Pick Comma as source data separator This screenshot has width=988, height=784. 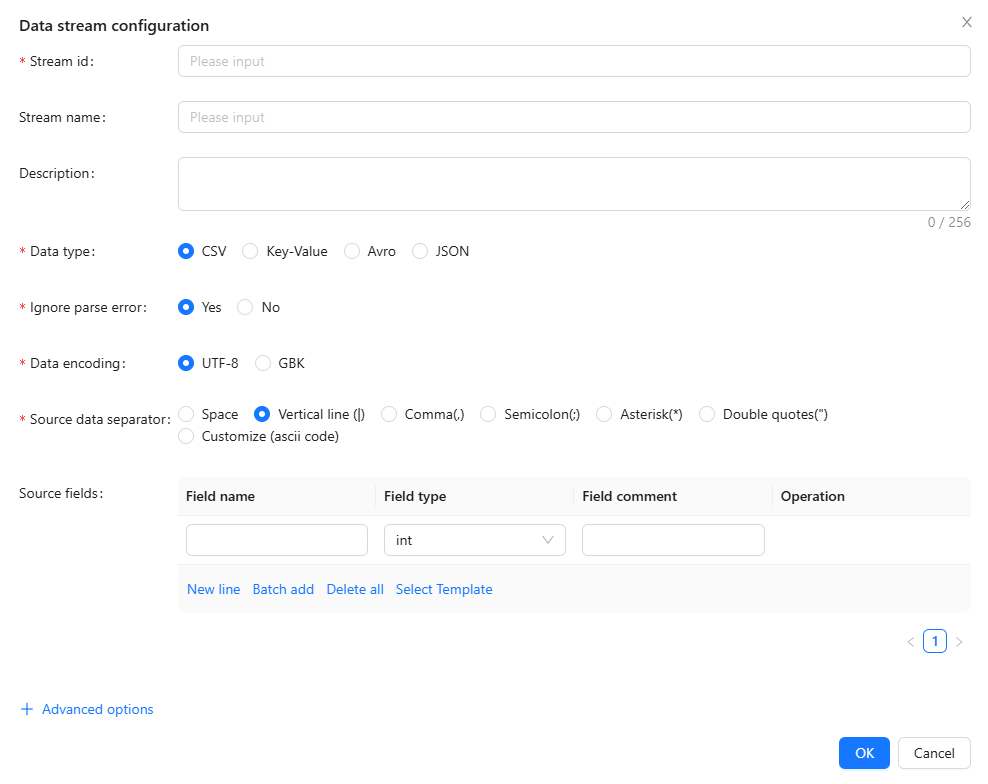(389, 414)
